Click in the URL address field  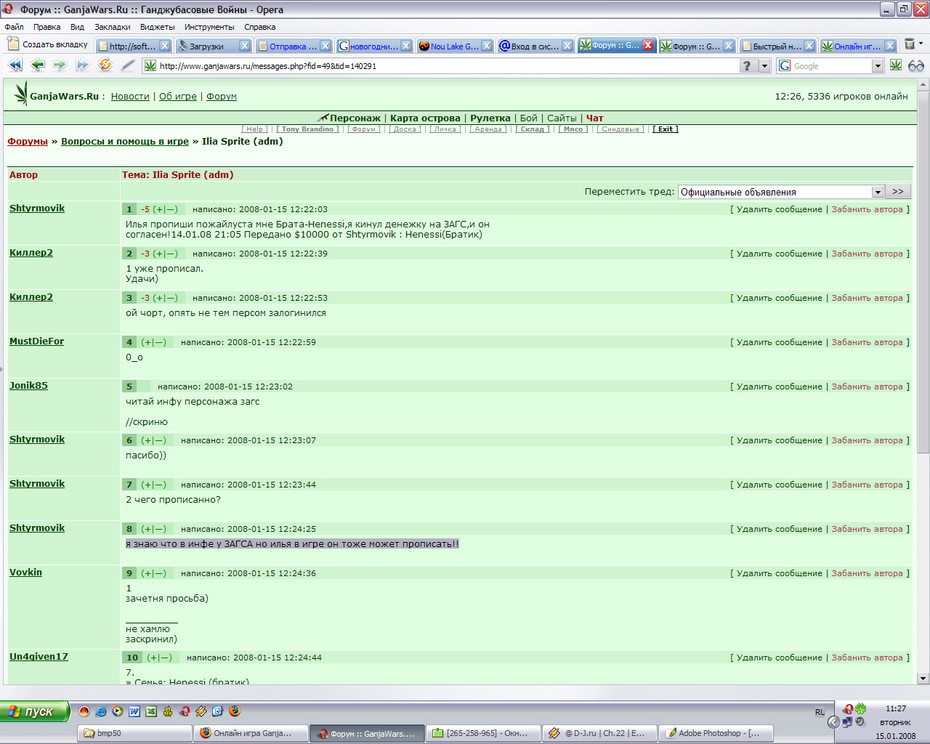[439, 66]
